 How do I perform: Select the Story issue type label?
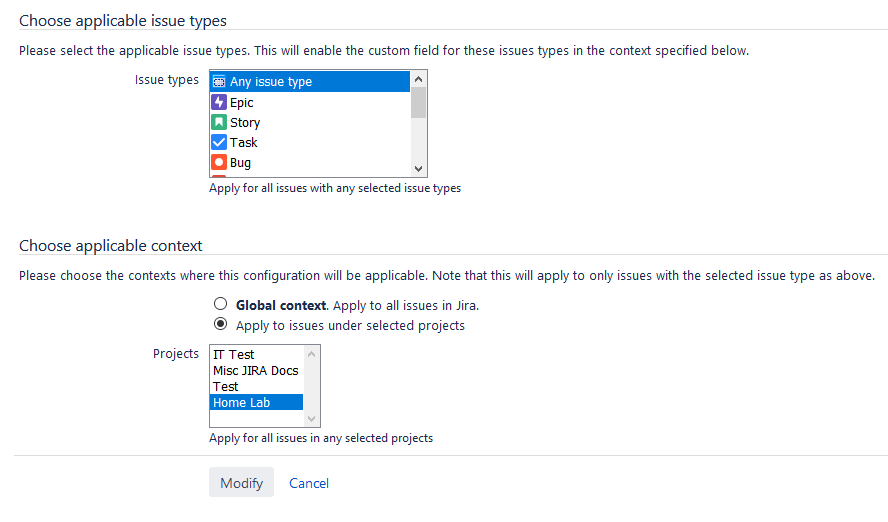(x=245, y=122)
